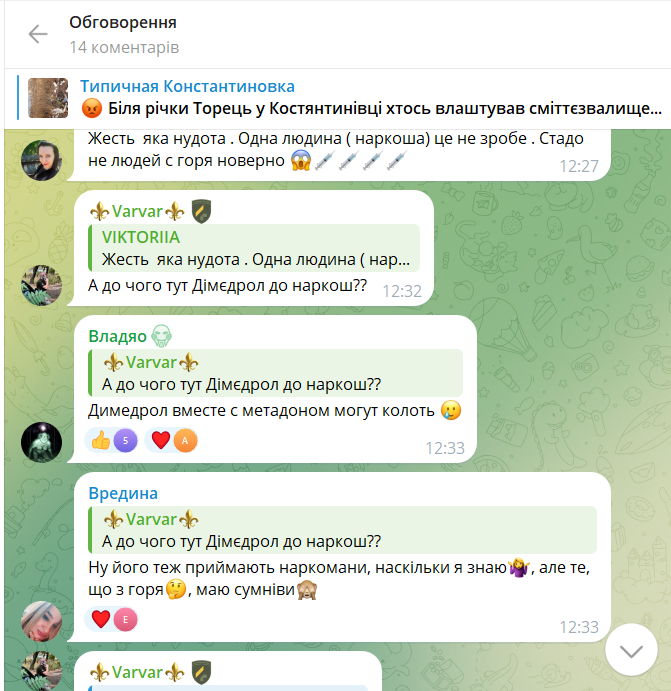This screenshot has height=691, width=671.
Task: Jump to quoted Varvar message in Владяо's reply
Action: click(x=275, y=373)
